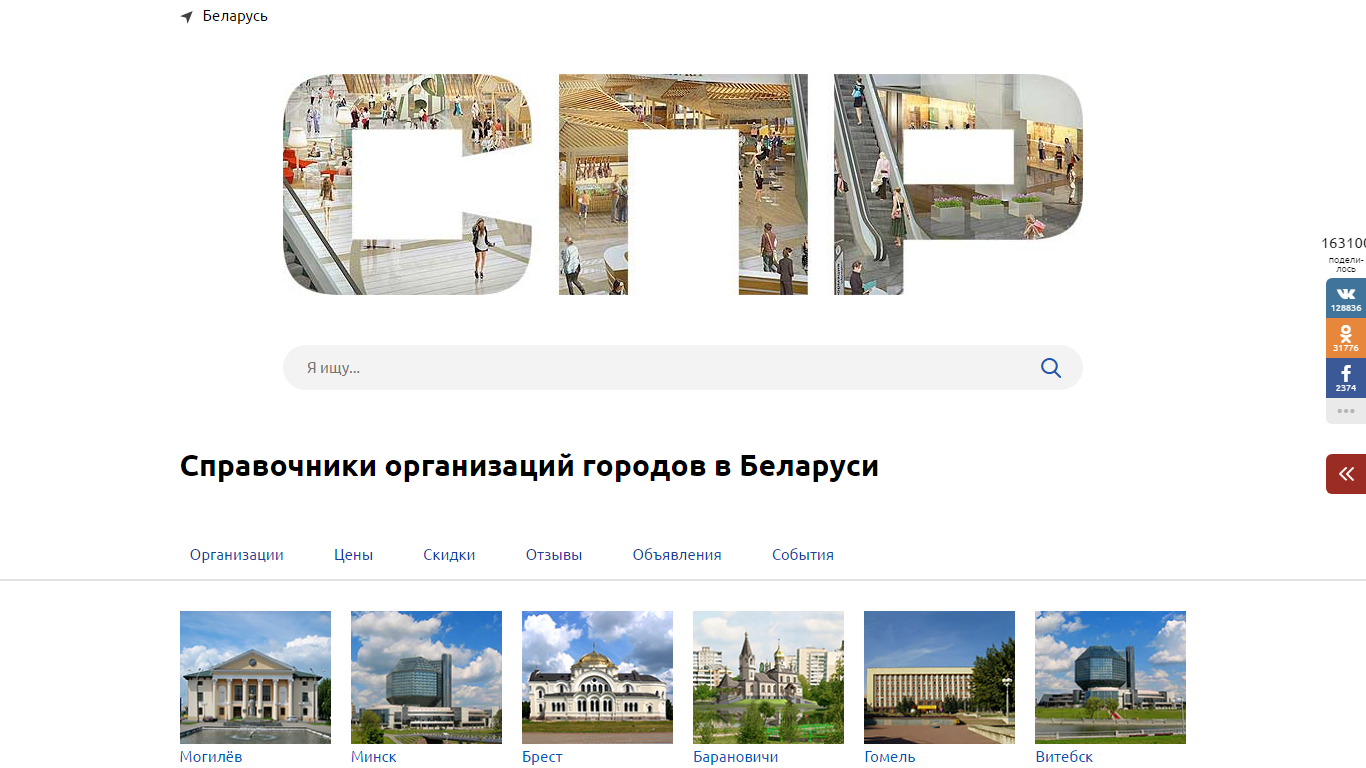The height and width of the screenshot is (768, 1366).
Task: Click the СПР site logo
Action: 683,184
